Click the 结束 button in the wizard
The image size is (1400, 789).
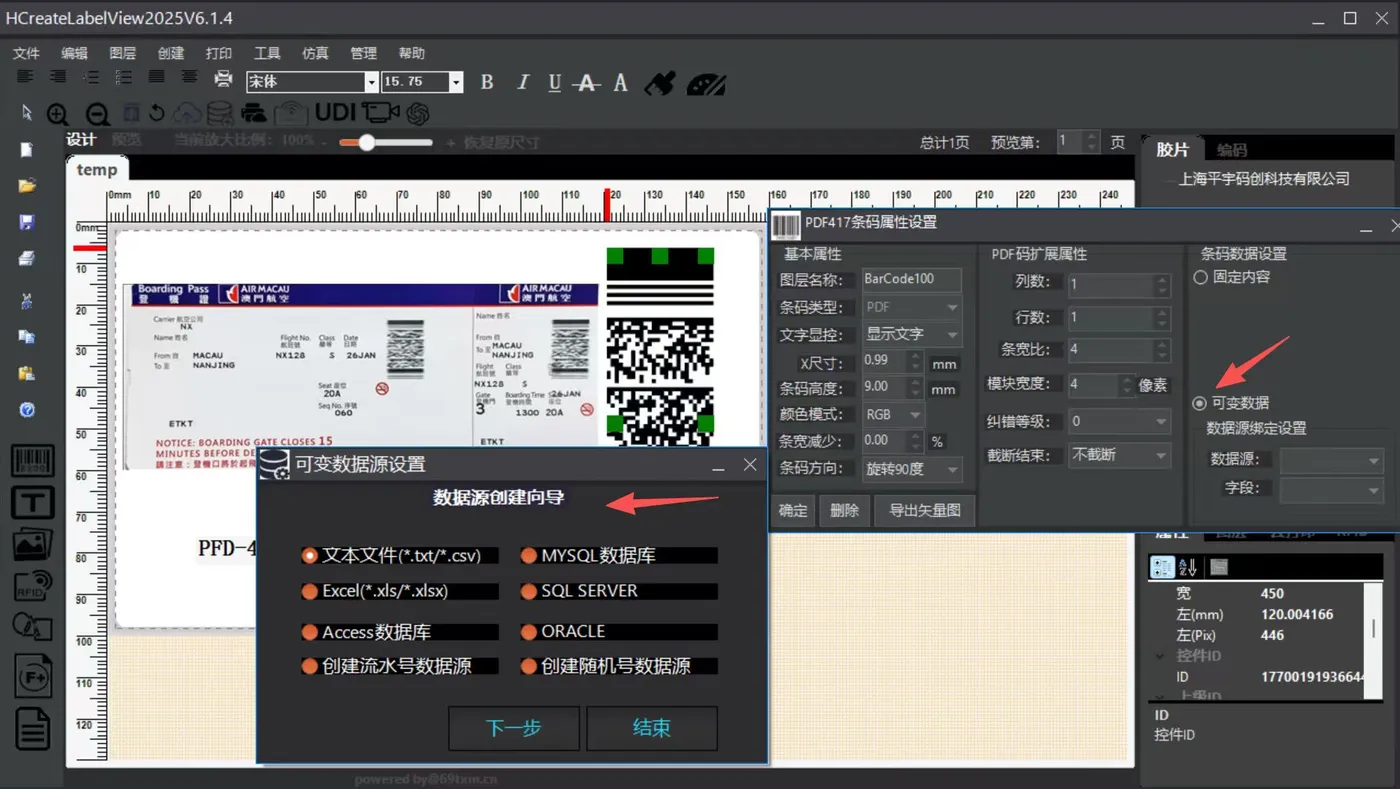coord(652,728)
